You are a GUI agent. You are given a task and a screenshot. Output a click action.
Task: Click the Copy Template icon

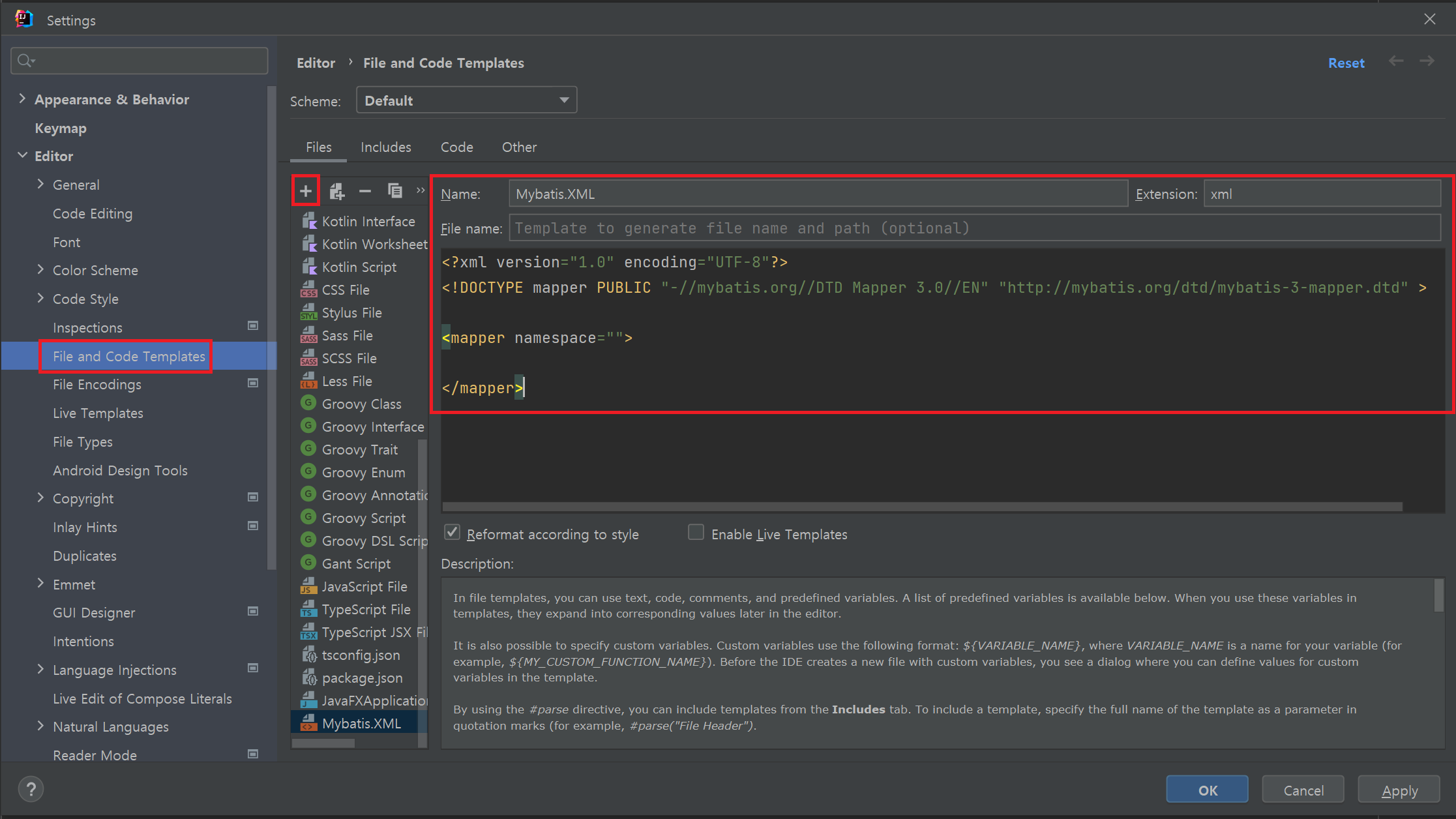tap(394, 191)
